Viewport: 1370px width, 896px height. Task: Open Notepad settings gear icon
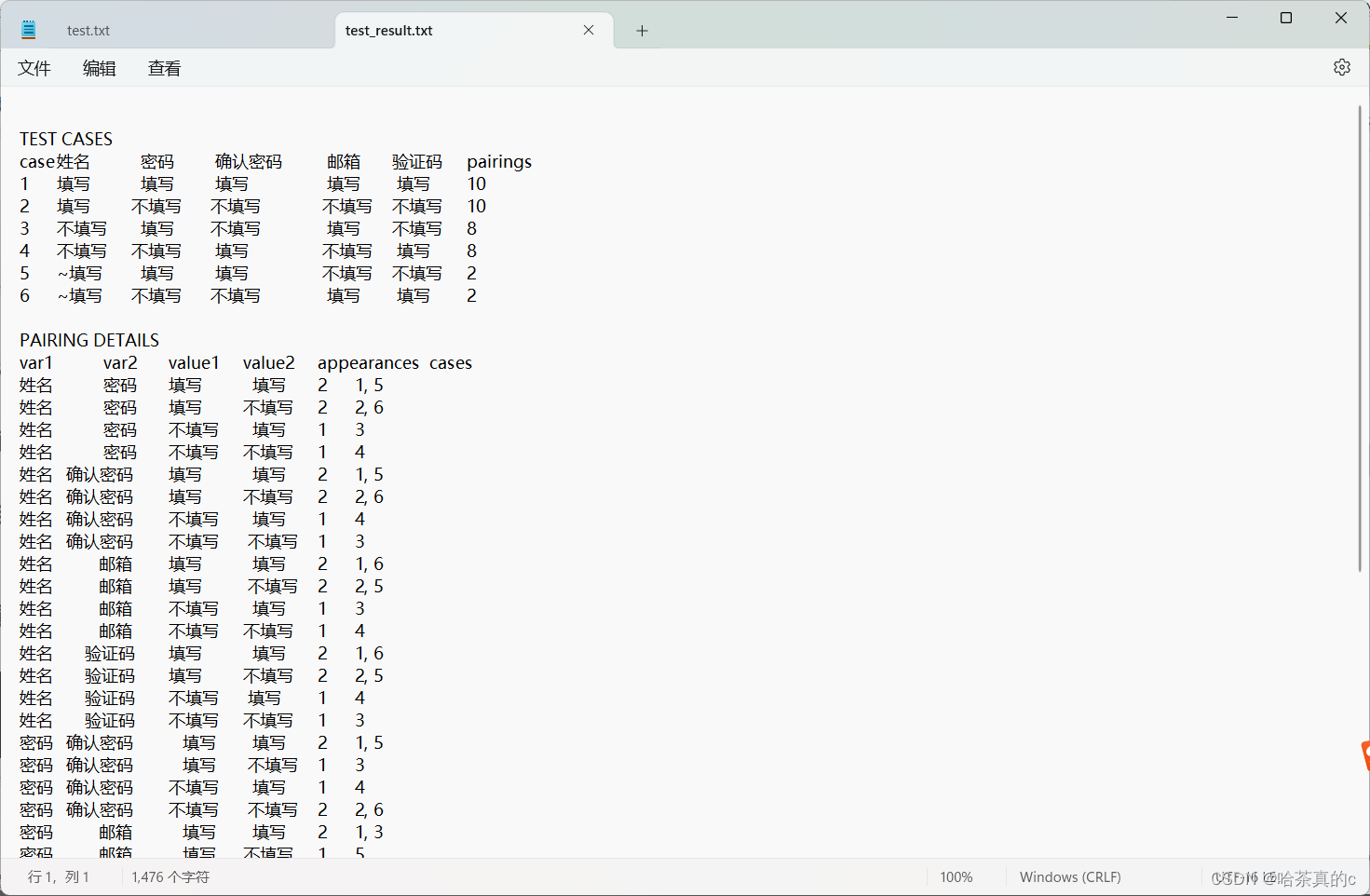click(x=1341, y=67)
